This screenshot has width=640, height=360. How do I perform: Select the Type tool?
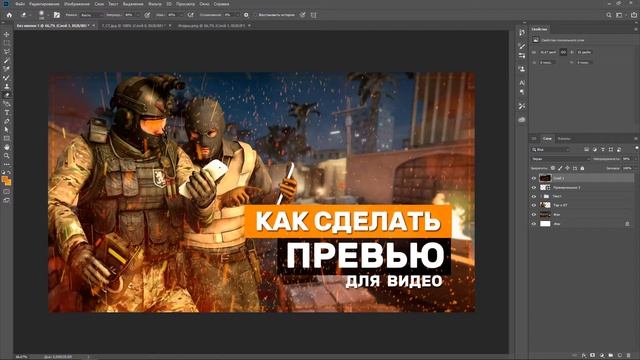coord(7,113)
